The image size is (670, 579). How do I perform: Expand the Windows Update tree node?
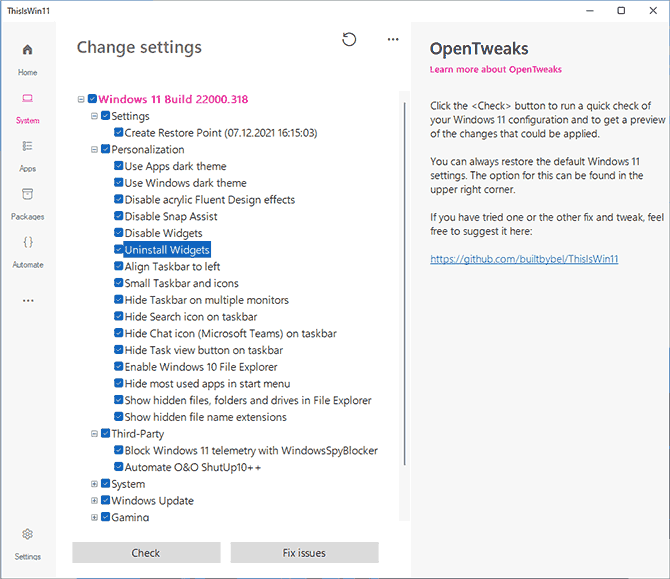[x=94, y=500]
